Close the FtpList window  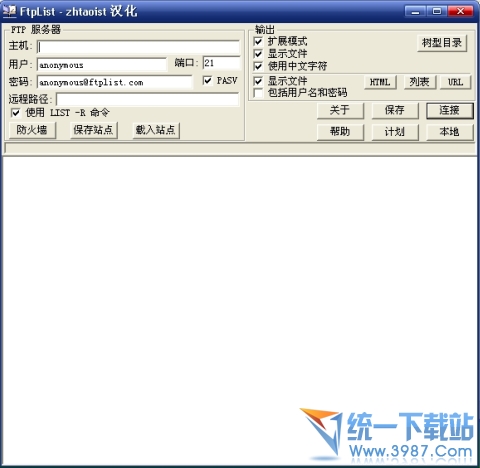click(461, 12)
